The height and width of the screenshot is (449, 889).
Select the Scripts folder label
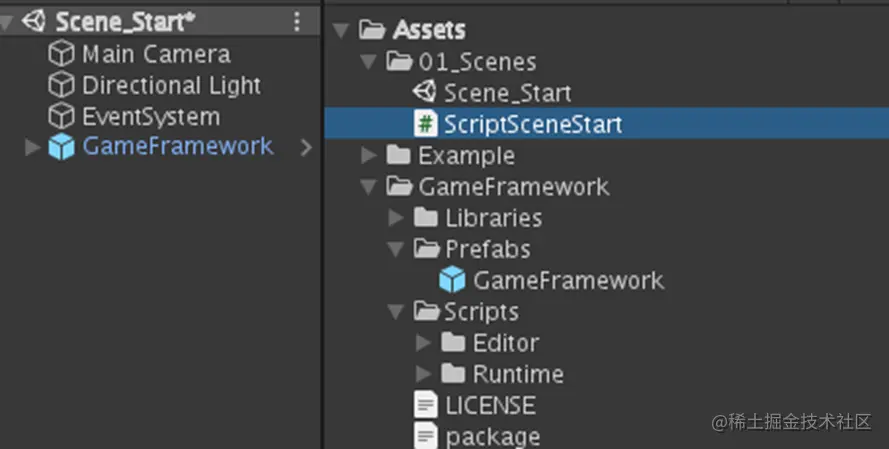(481, 312)
